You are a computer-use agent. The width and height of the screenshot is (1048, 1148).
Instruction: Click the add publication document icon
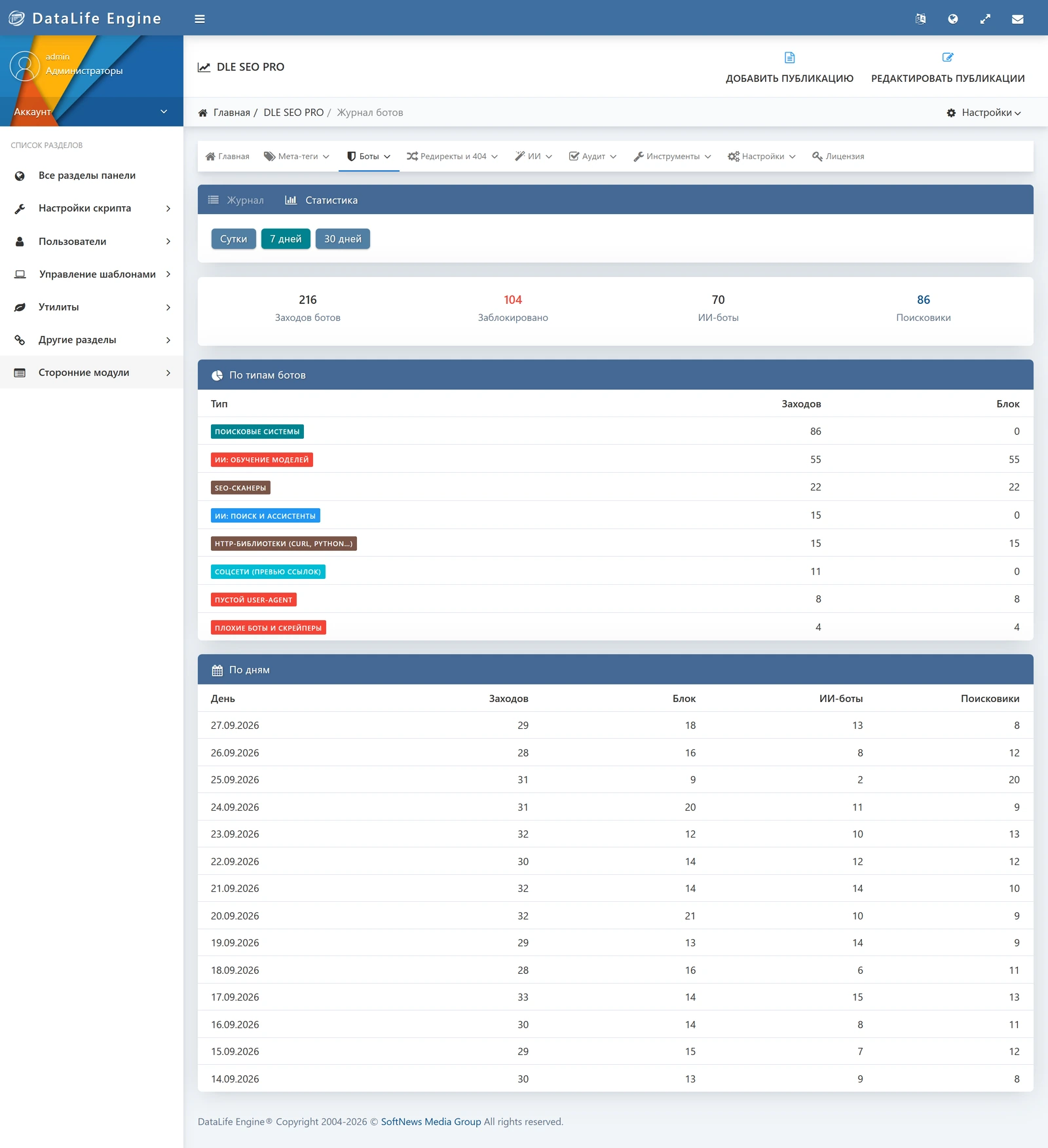click(x=789, y=58)
